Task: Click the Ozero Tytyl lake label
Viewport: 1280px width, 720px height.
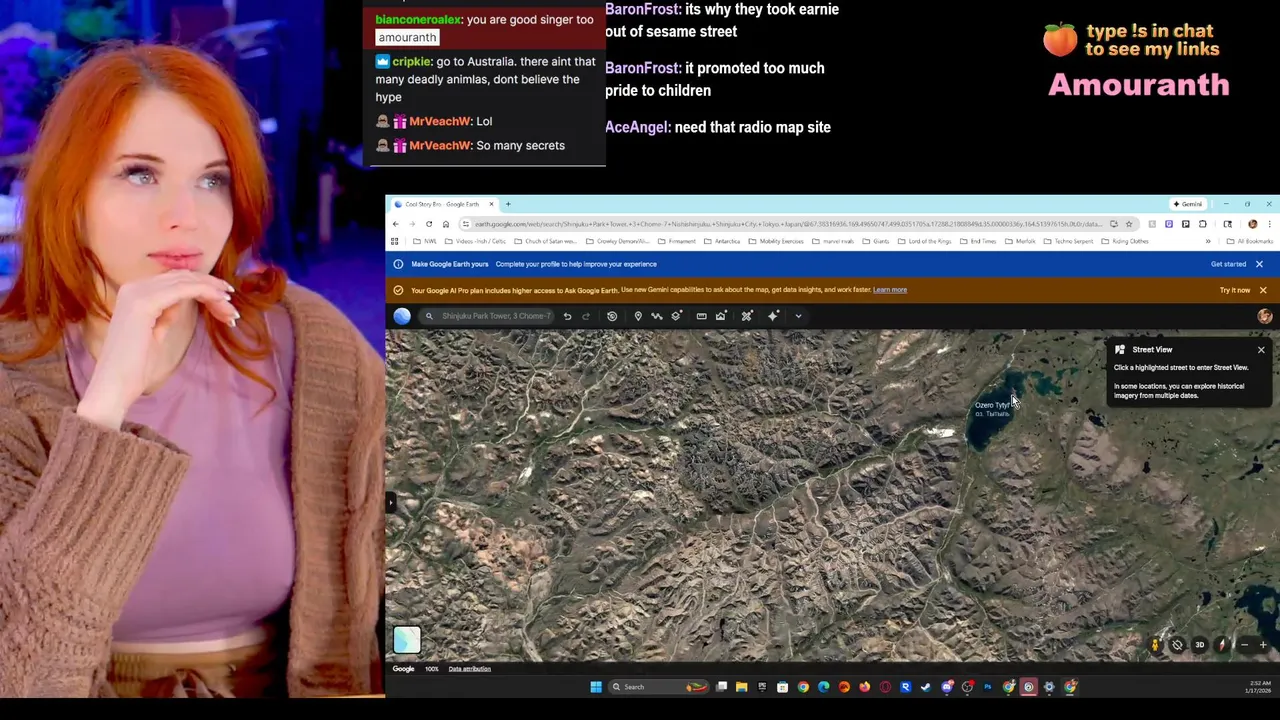Action: pos(992,409)
